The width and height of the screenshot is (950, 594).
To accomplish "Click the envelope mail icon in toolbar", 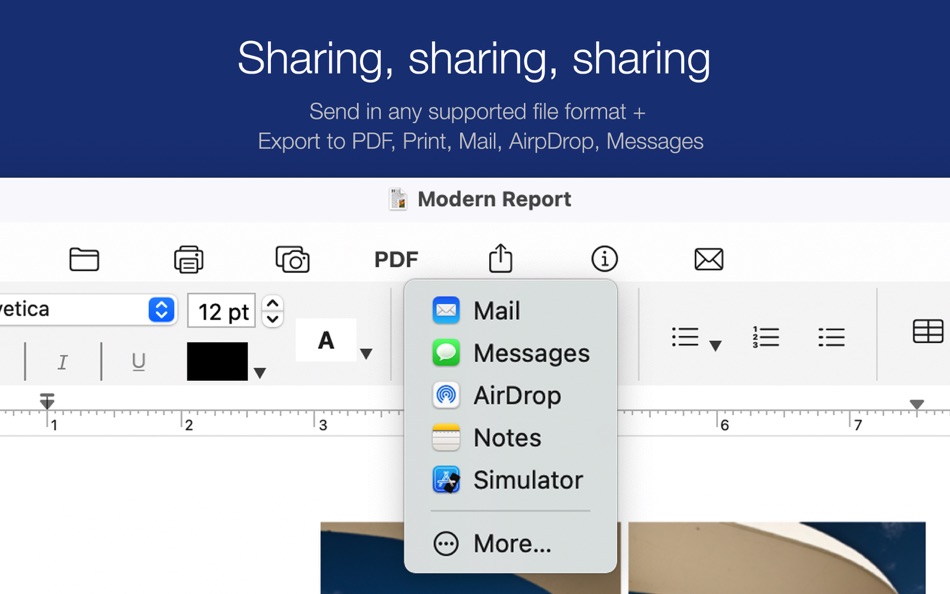I will (x=709, y=259).
